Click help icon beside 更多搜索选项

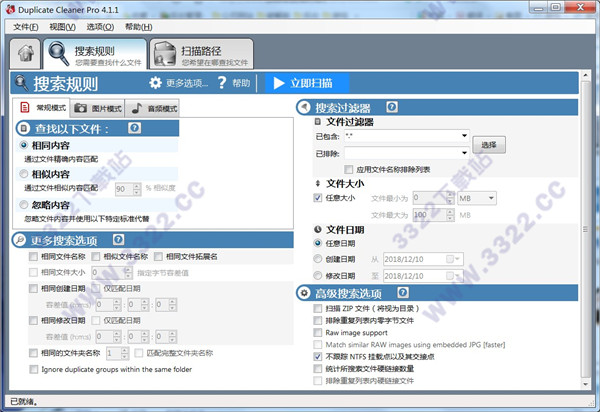(118, 239)
